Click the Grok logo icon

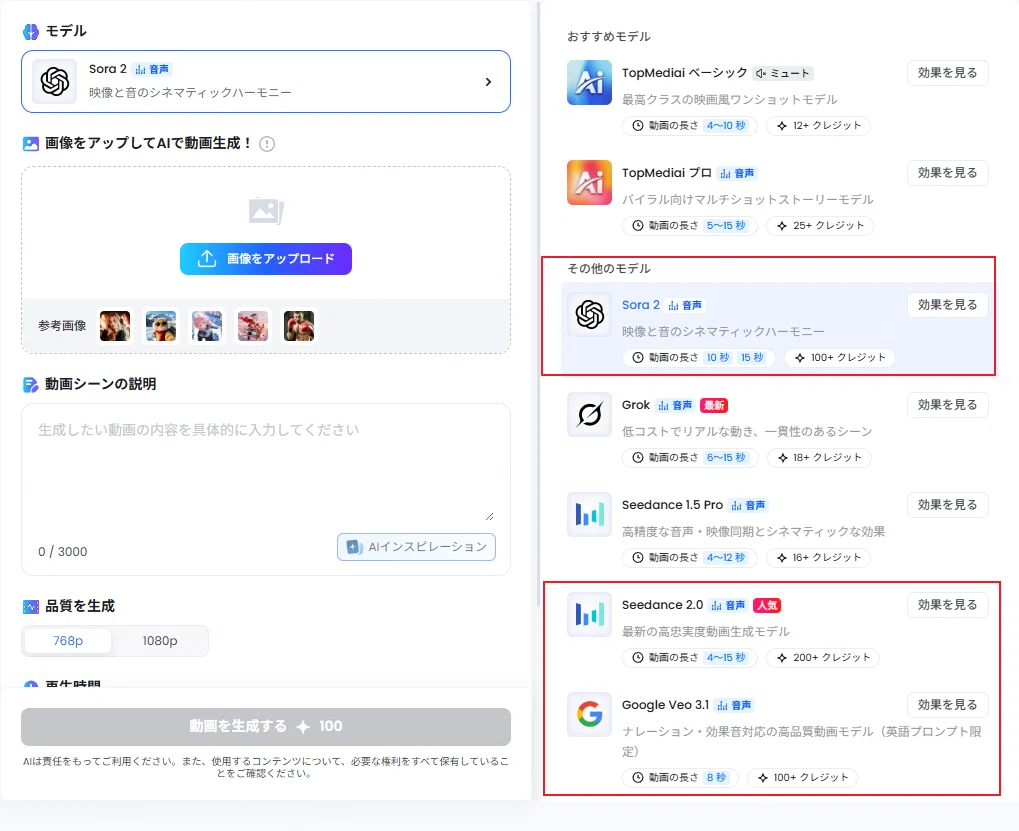click(589, 415)
